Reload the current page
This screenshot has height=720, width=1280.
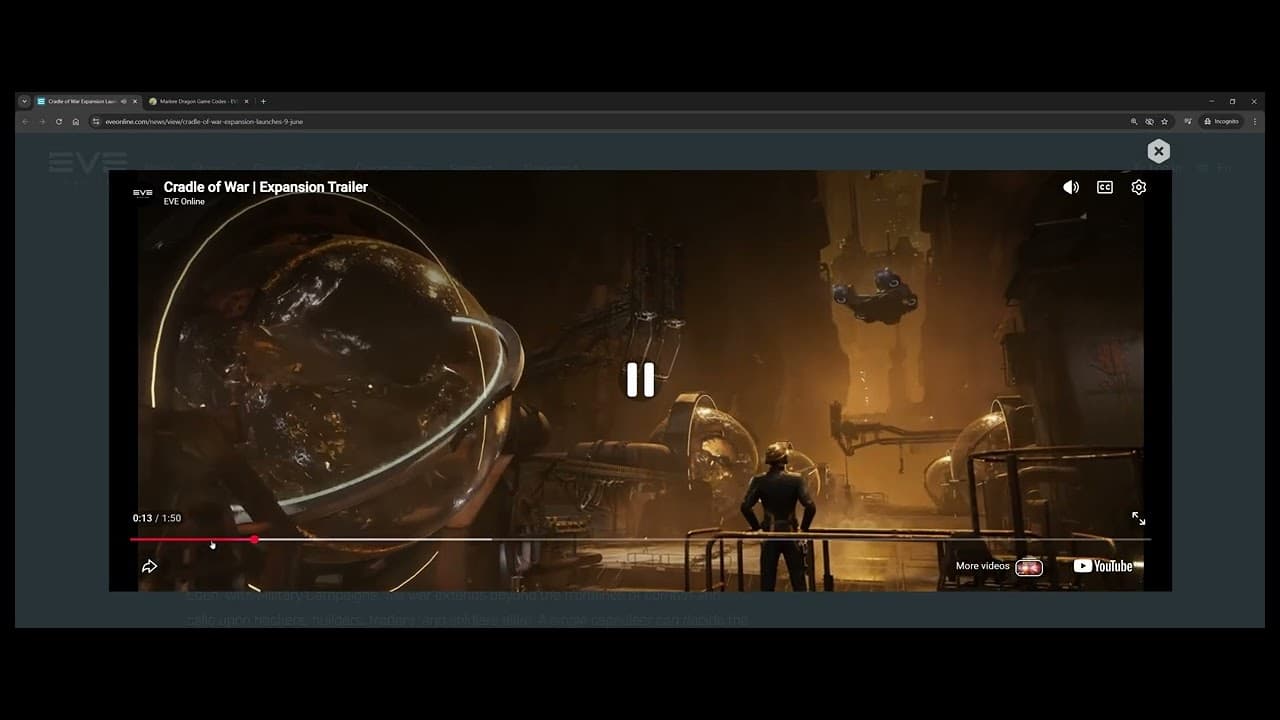tap(59, 121)
